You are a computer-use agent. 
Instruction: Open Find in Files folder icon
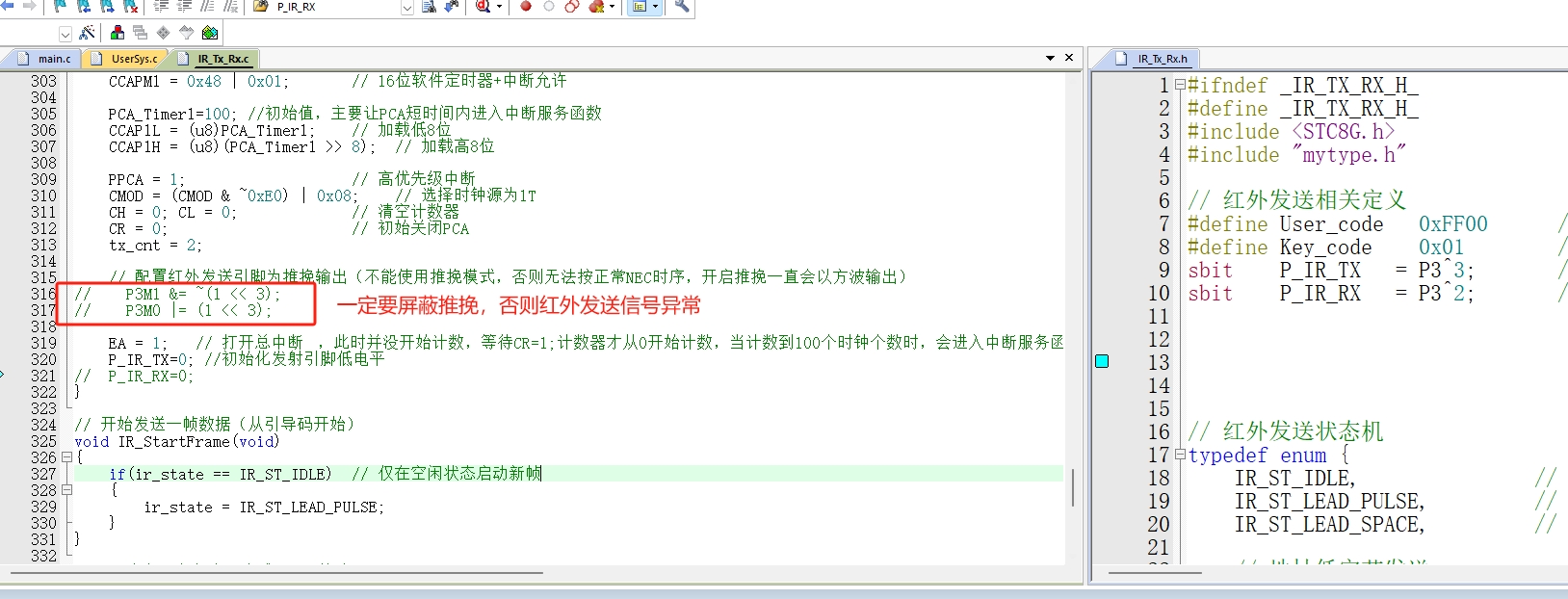260,6
